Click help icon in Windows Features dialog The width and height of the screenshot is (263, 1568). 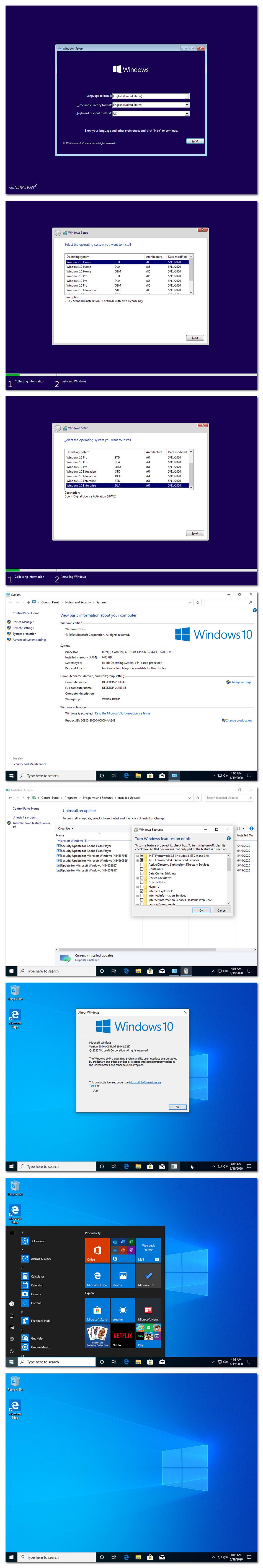point(228,838)
